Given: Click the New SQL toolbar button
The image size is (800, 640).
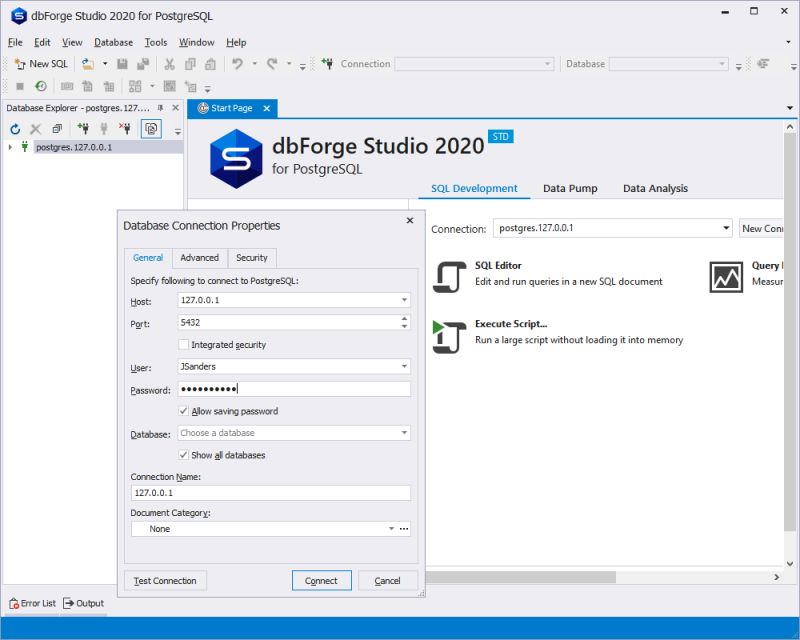Looking at the screenshot, I should [x=41, y=64].
